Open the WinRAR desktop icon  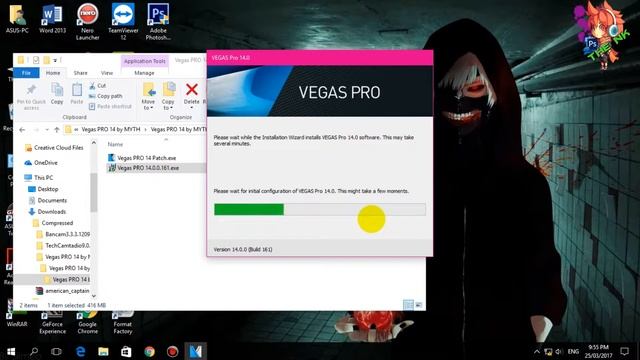(17, 318)
